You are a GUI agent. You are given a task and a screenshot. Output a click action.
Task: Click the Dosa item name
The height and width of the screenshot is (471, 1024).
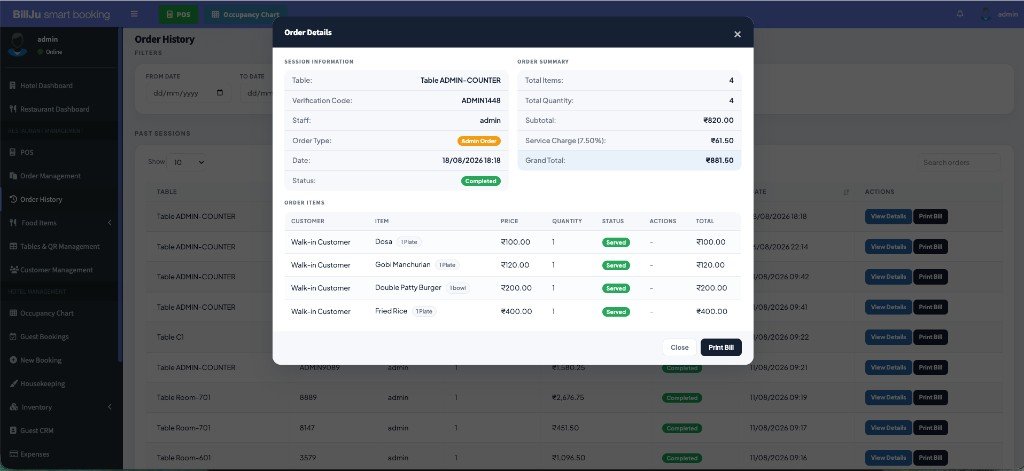point(384,242)
